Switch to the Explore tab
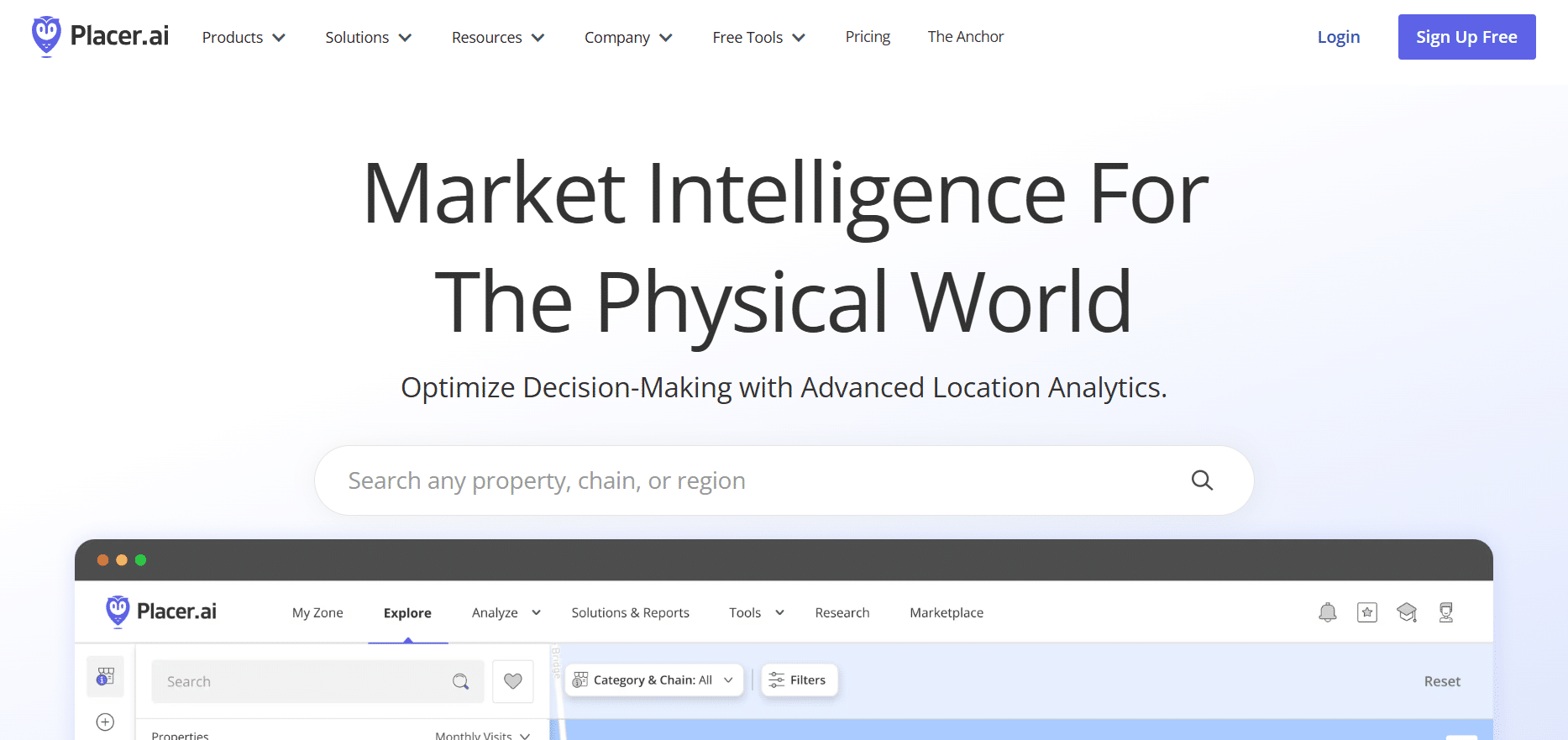Screen dimensions: 1568x740 (407, 613)
